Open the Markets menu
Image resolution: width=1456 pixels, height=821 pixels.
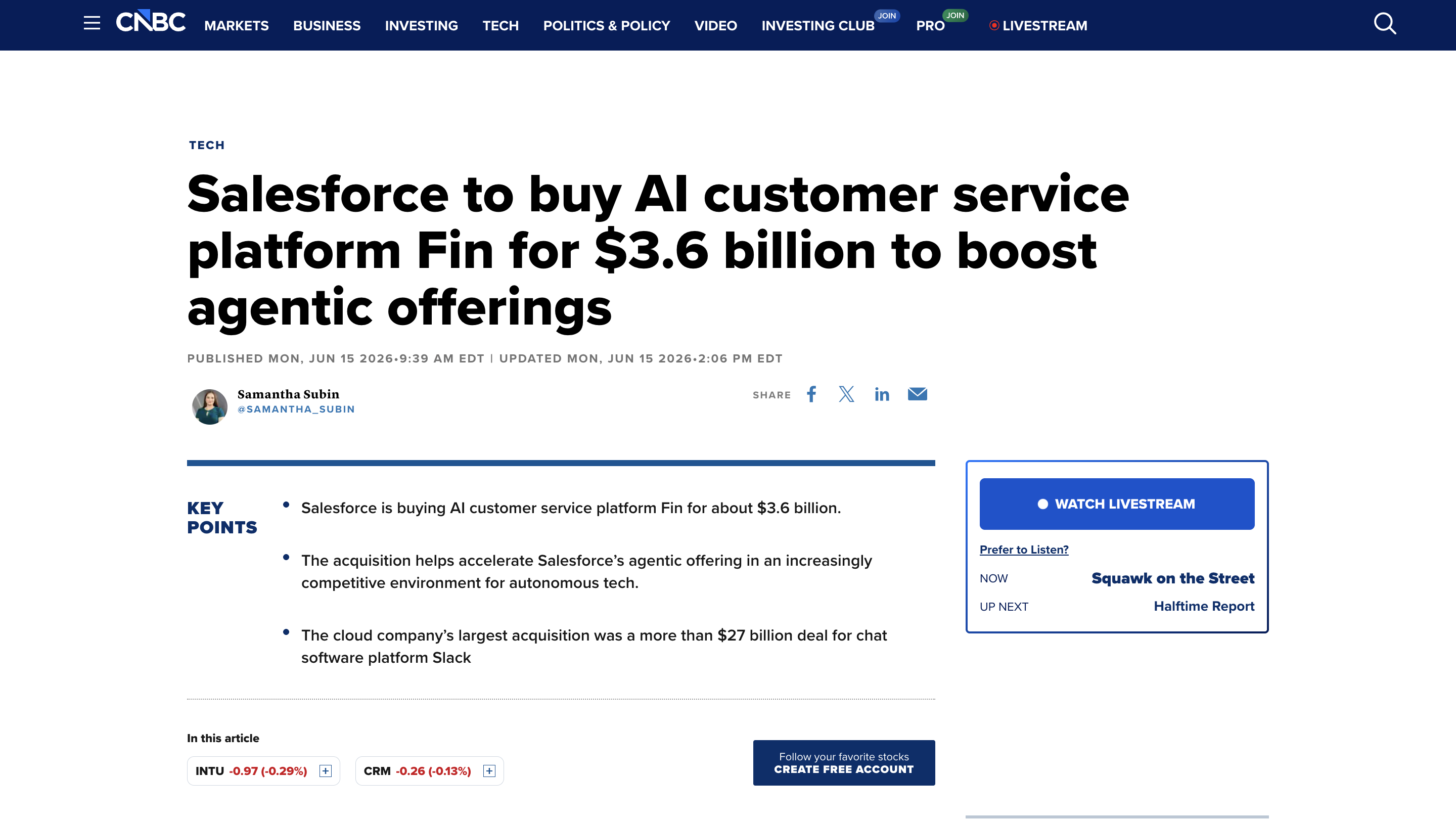tap(236, 25)
